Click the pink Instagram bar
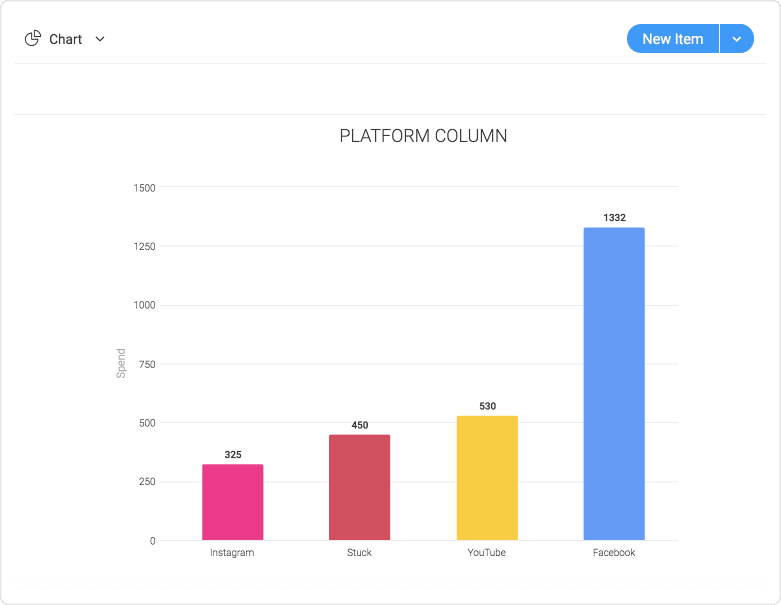This screenshot has height=605, width=781. point(233,502)
